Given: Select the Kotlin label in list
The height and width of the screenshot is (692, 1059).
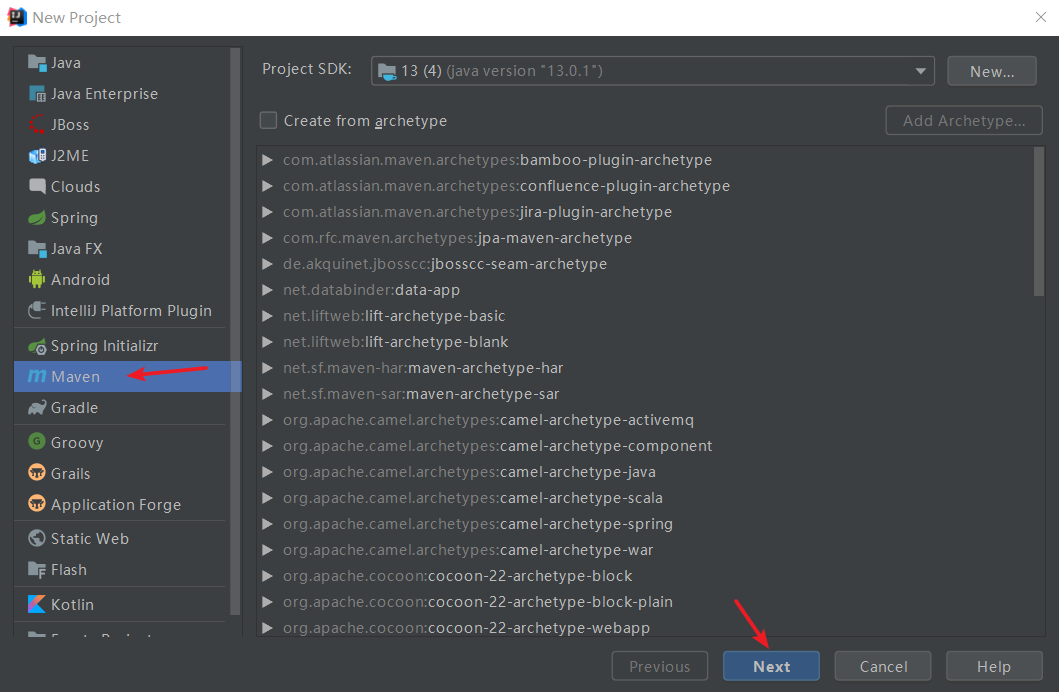Looking at the screenshot, I should point(72,604).
